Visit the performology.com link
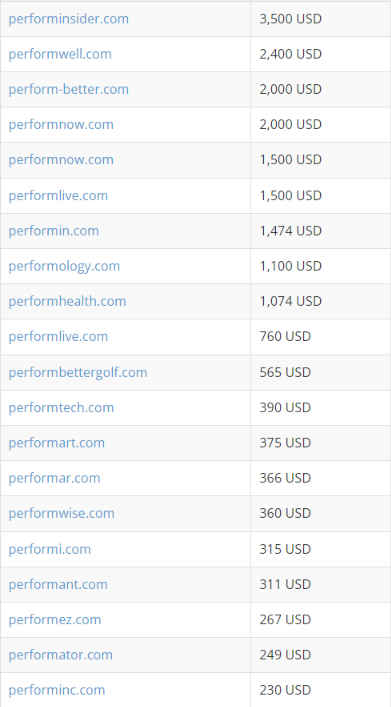Screen dimensions: 391x707 [64, 266]
